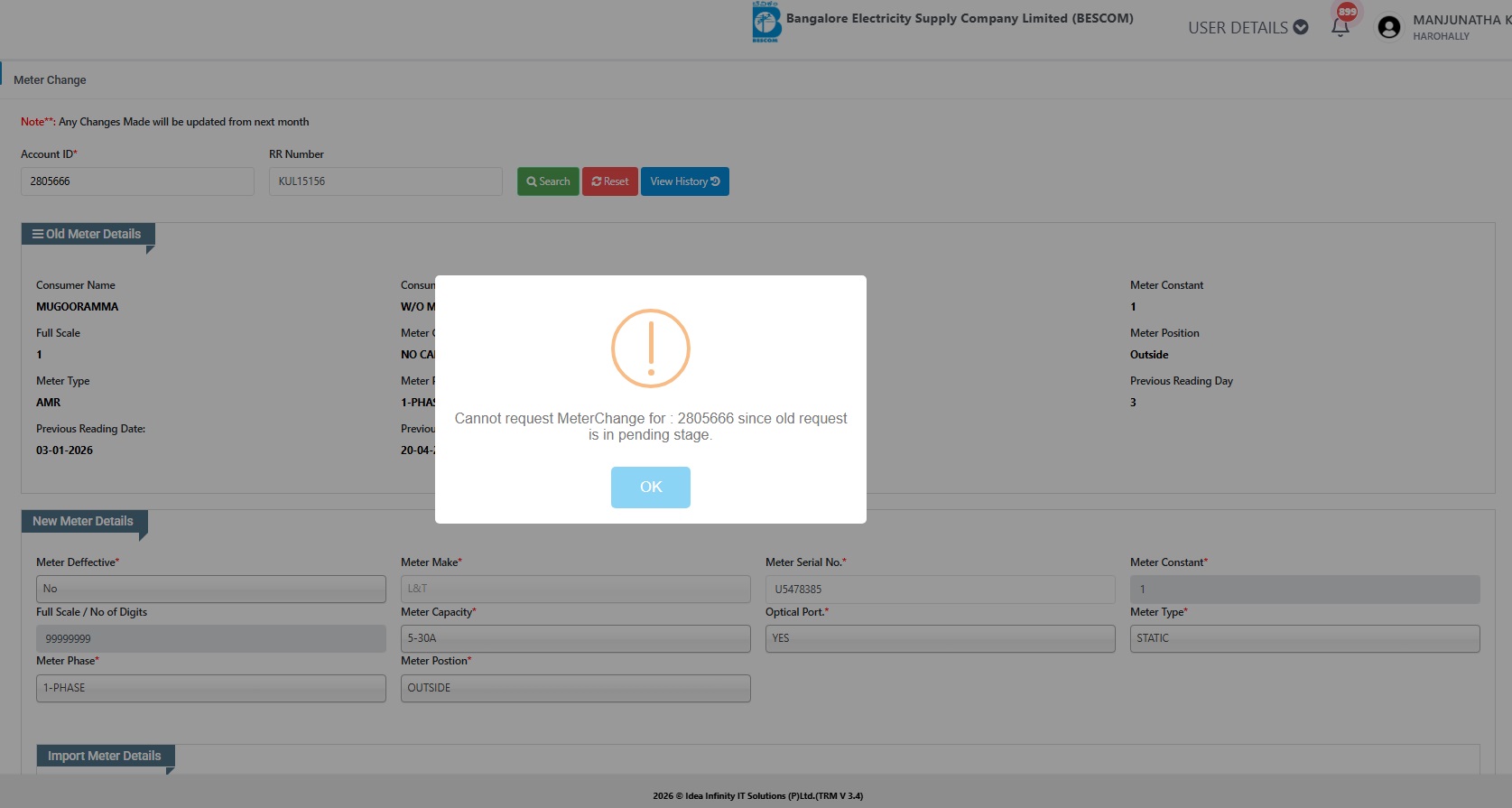Open the Meter Type dropdown
1512x808 pixels.
tap(1304, 638)
